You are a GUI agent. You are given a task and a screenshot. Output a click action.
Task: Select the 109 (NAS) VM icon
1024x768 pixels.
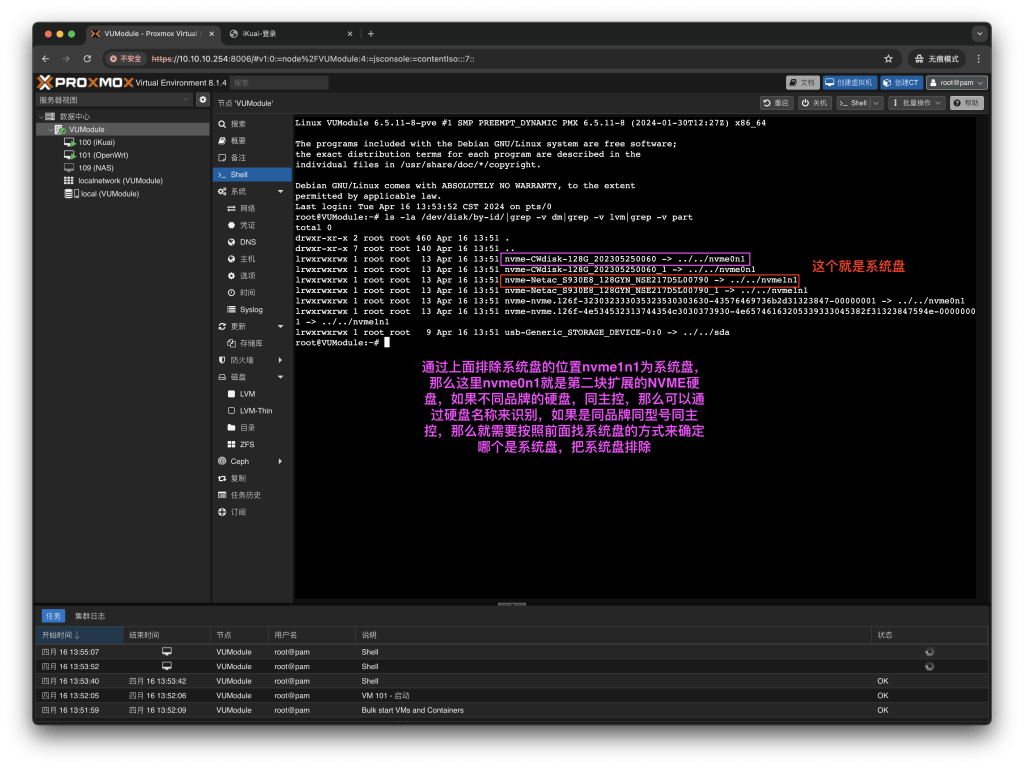click(69, 168)
